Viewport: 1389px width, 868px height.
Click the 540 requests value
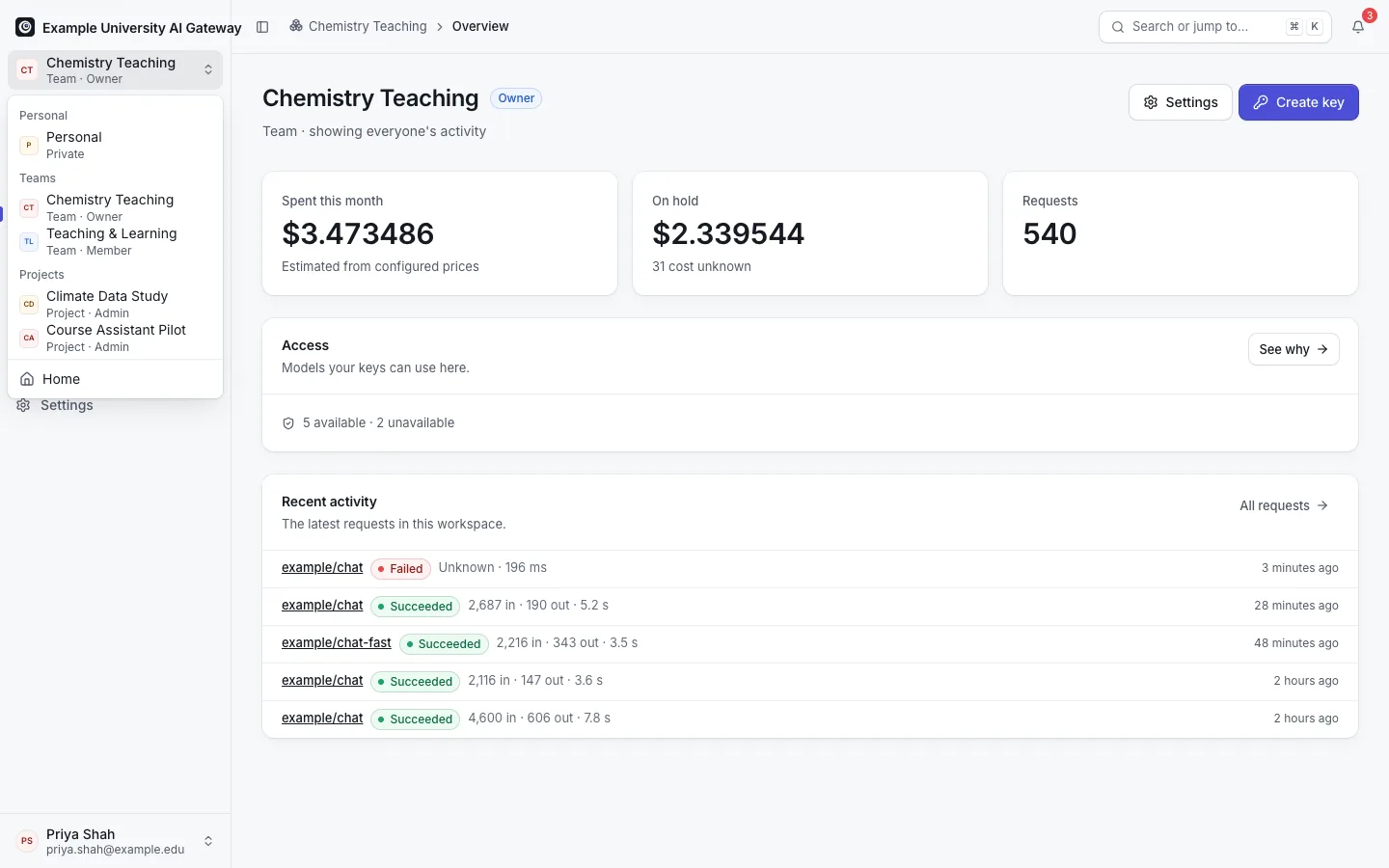(1049, 233)
